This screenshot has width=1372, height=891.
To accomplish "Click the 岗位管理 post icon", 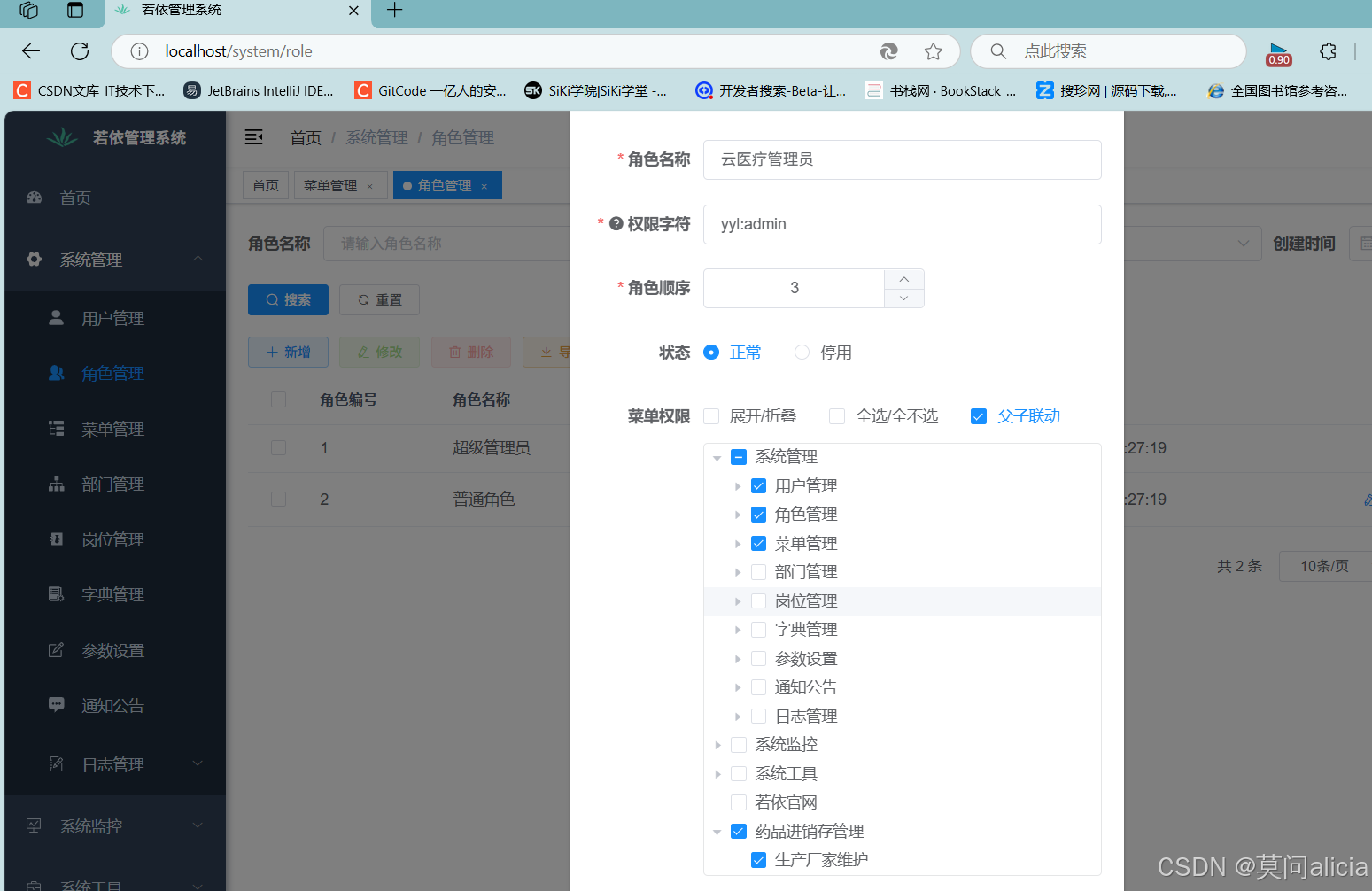I will click(x=56, y=539).
